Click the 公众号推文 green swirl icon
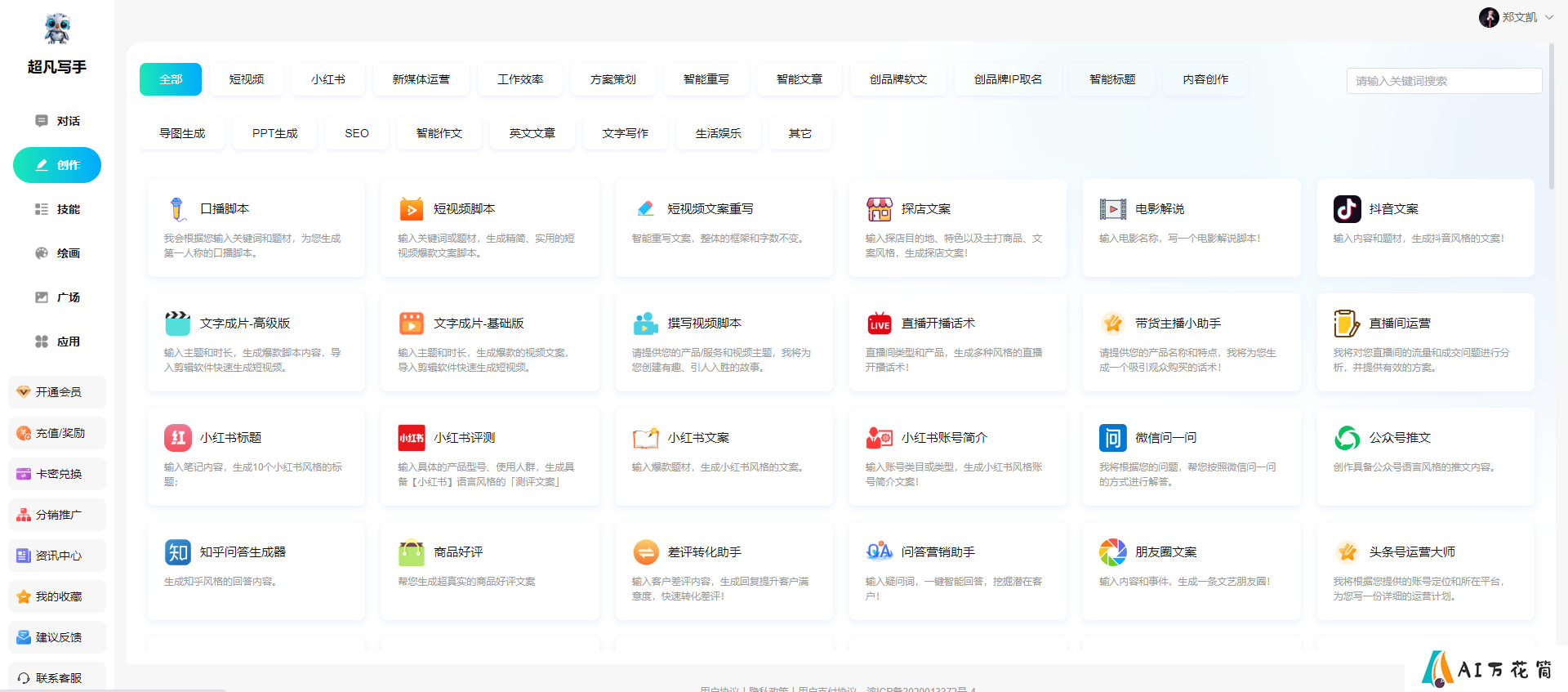The width and height of the screenshot is (1568, 692). coord(1347,438)
